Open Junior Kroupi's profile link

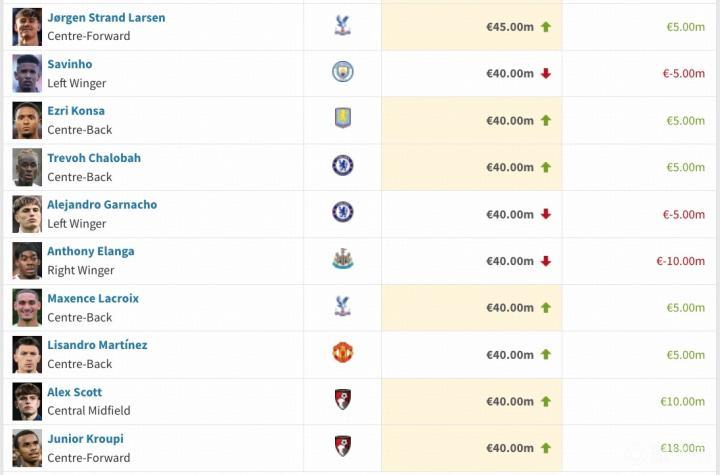[85, 439]
